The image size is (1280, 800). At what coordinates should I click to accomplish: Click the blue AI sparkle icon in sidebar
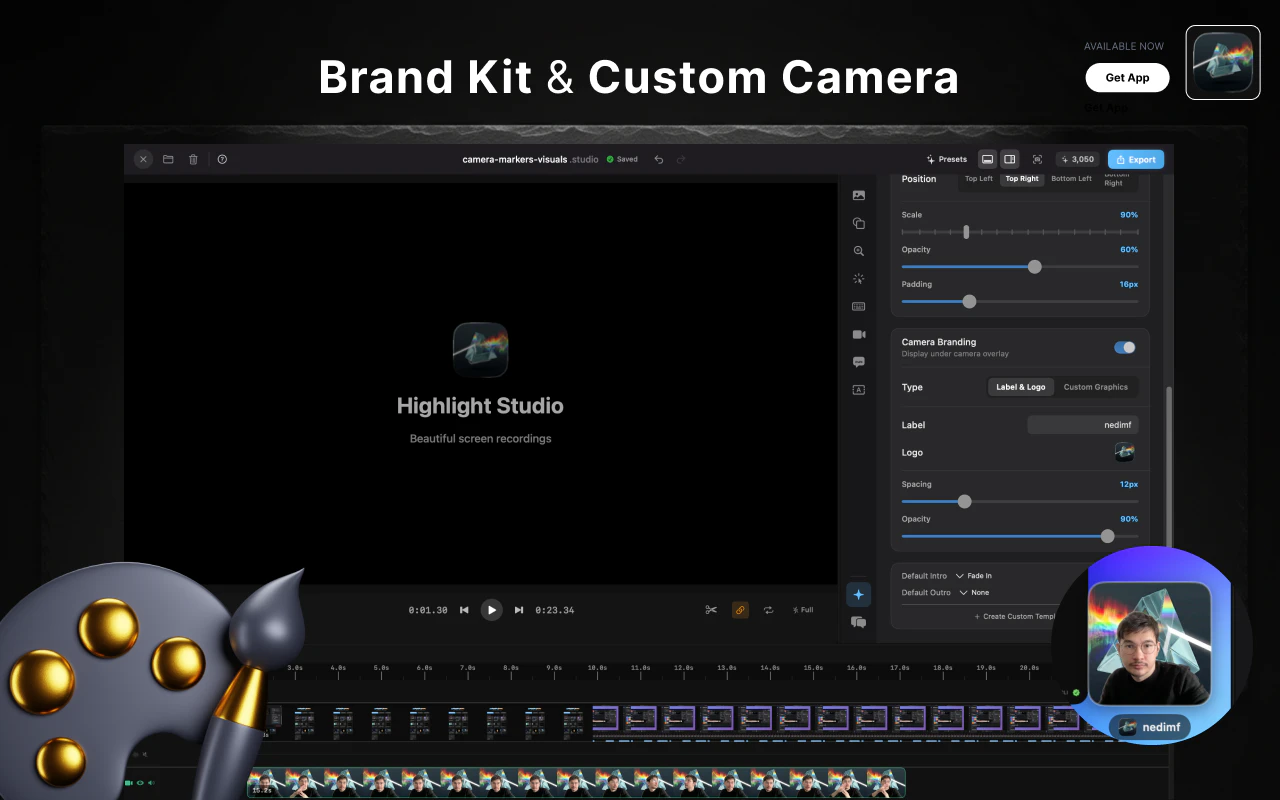(x=858, y=594)
